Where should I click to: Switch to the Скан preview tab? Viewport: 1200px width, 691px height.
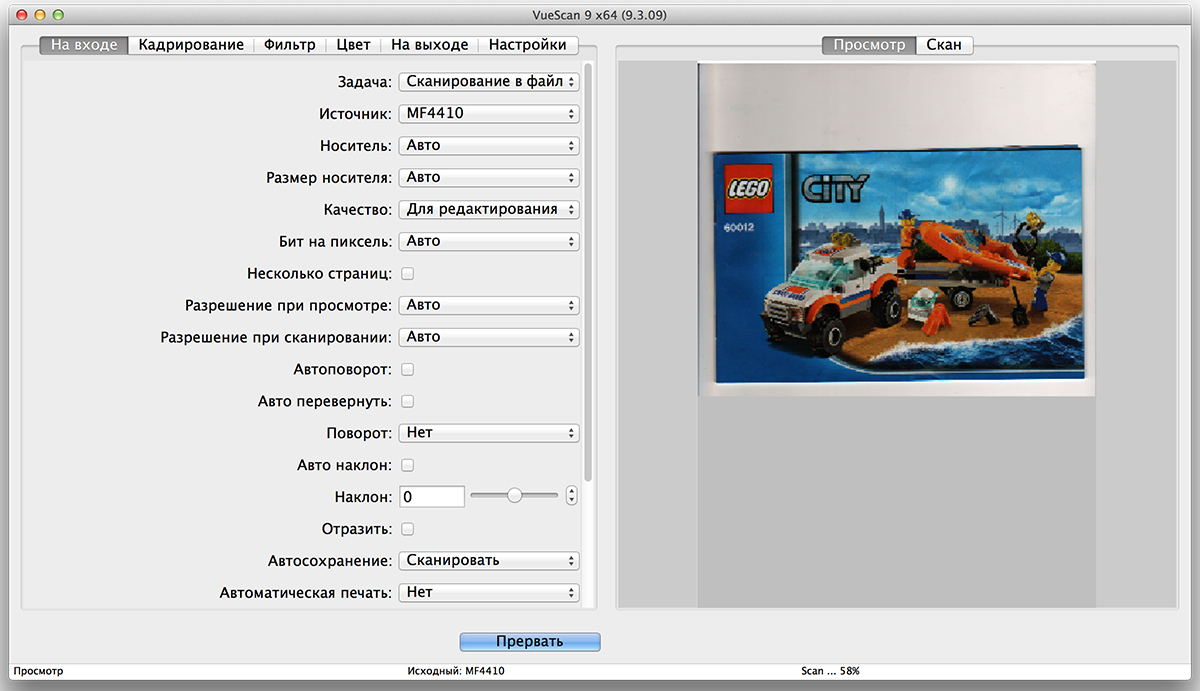point(944,45)
